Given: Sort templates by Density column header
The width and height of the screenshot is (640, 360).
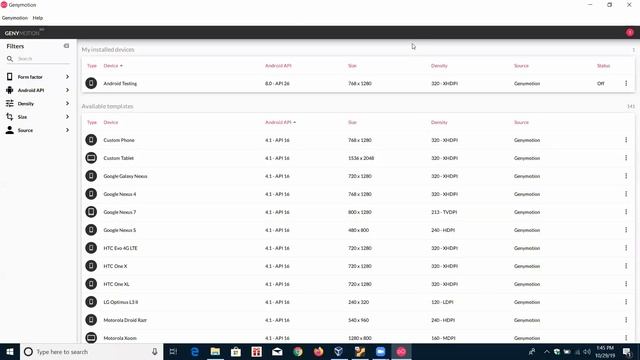Looking at the screenshot, I should [x=439, y=122].
